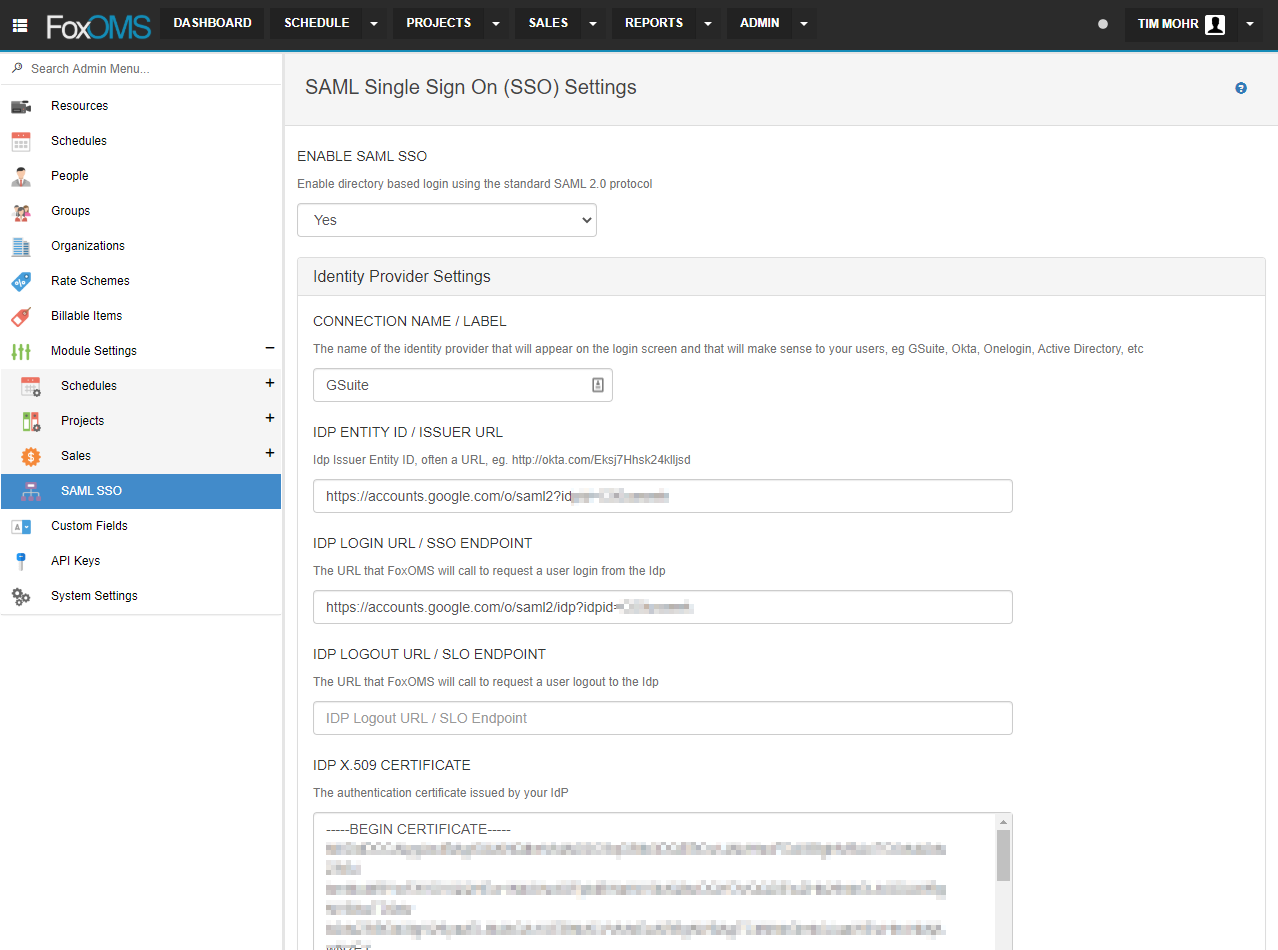
Task: Click the Groups sidebar icon
Action: click(x=22, y=210)
